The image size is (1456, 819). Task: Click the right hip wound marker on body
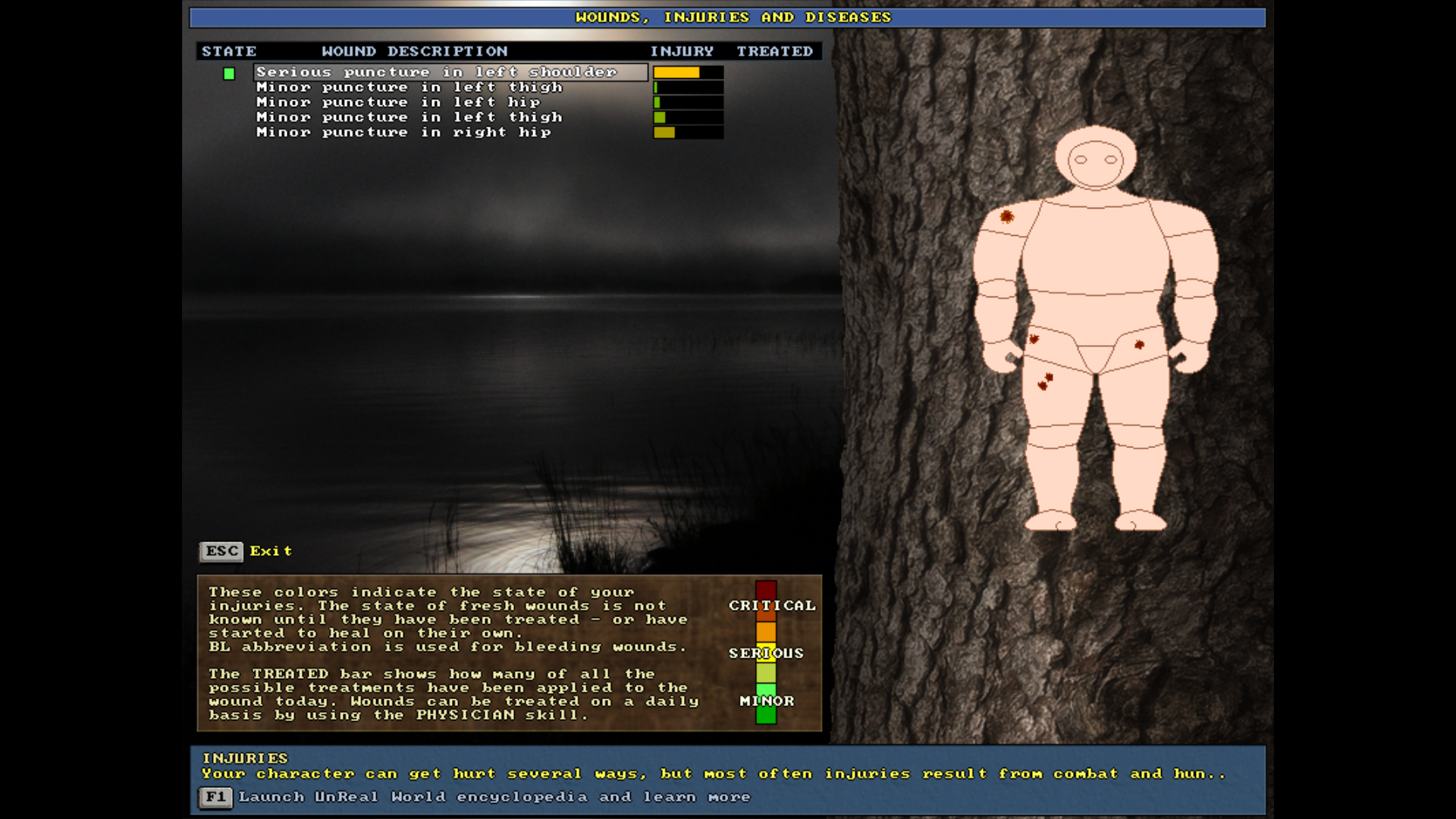click(x=1139, y=345)
